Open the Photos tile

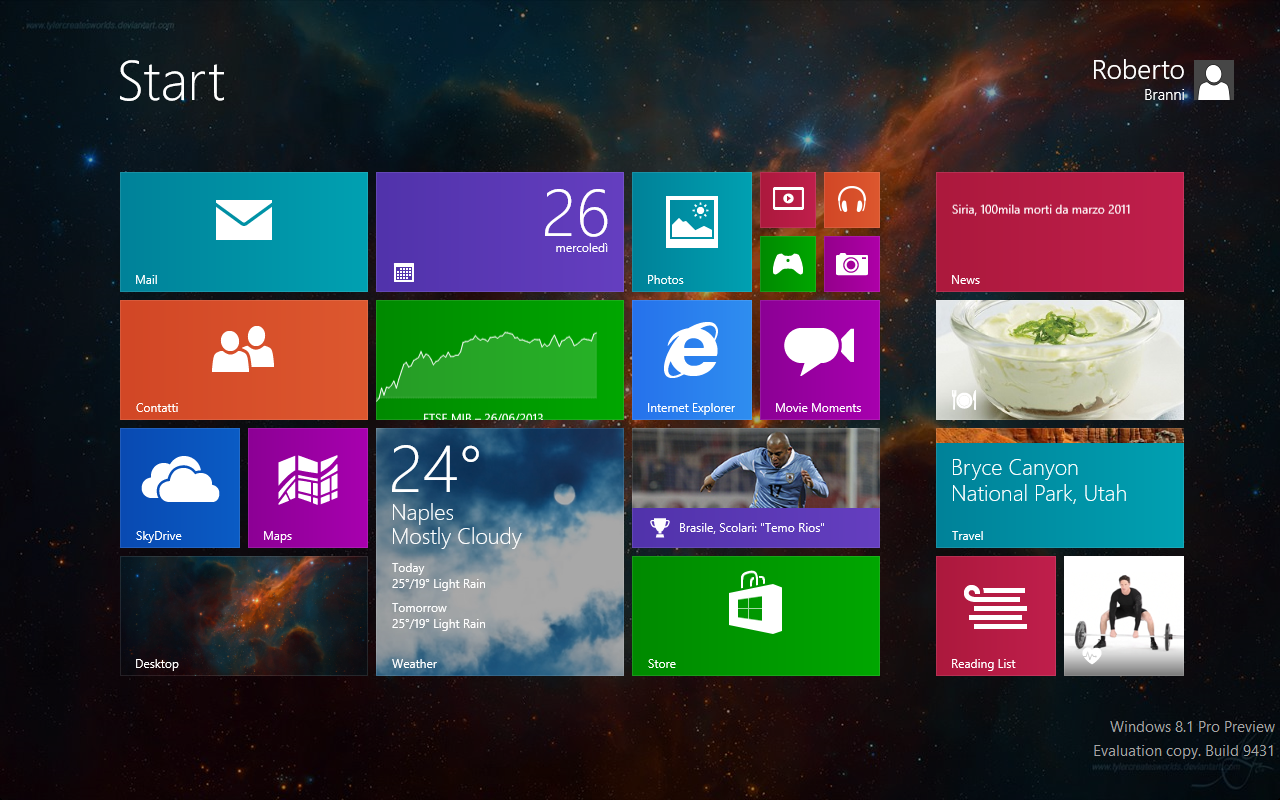[692, 232]
